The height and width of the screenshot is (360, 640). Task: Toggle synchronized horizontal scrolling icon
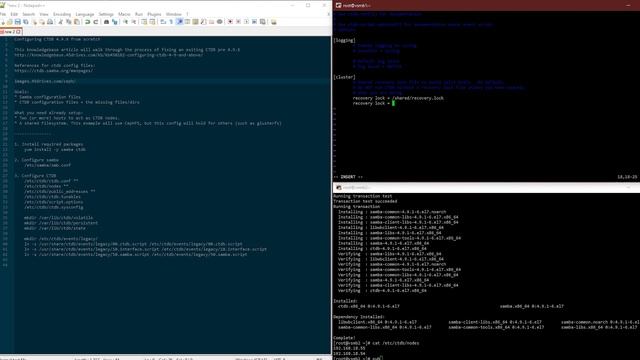click(x=152, y=22)
